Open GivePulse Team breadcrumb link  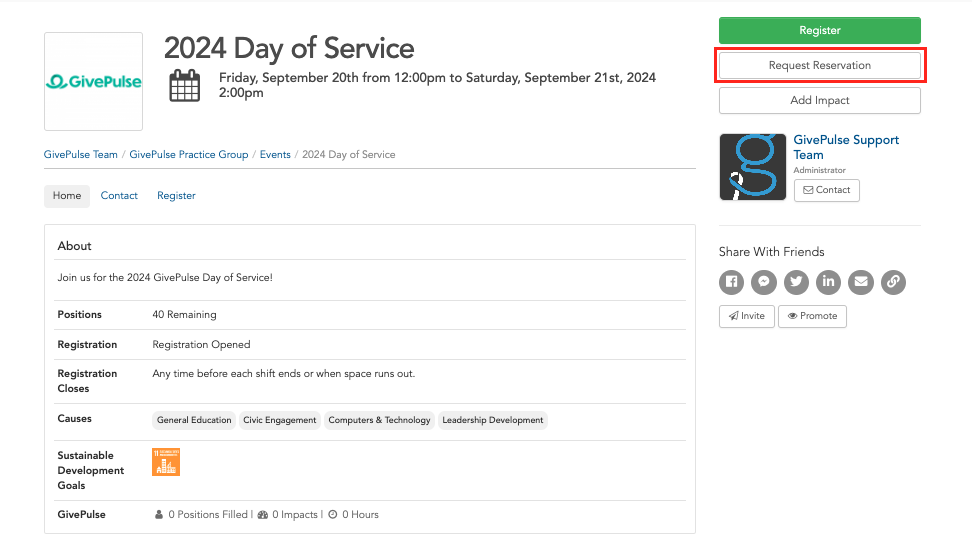[x=81, y=154]
